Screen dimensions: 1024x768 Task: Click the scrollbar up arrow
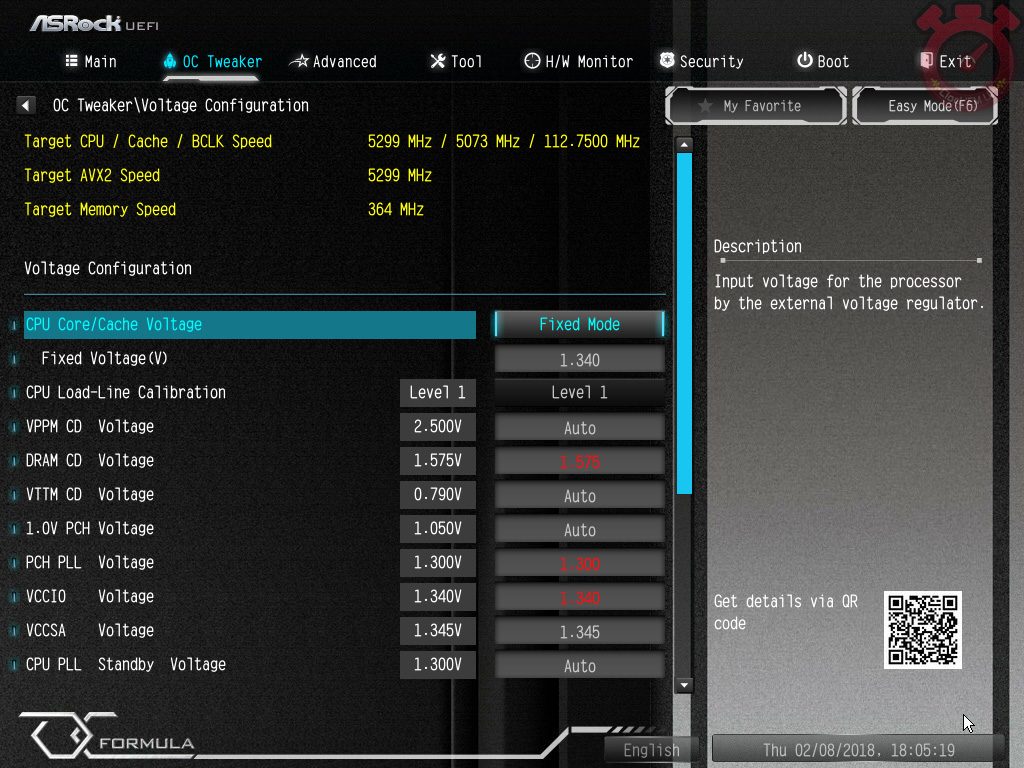[x=684, y=144]
